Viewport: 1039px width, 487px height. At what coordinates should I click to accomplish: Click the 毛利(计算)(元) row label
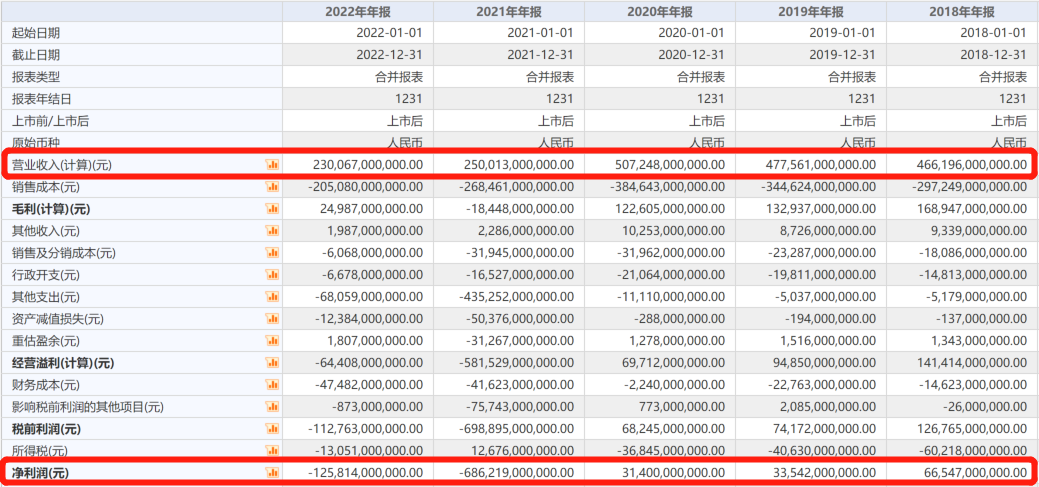coord(51,209)
